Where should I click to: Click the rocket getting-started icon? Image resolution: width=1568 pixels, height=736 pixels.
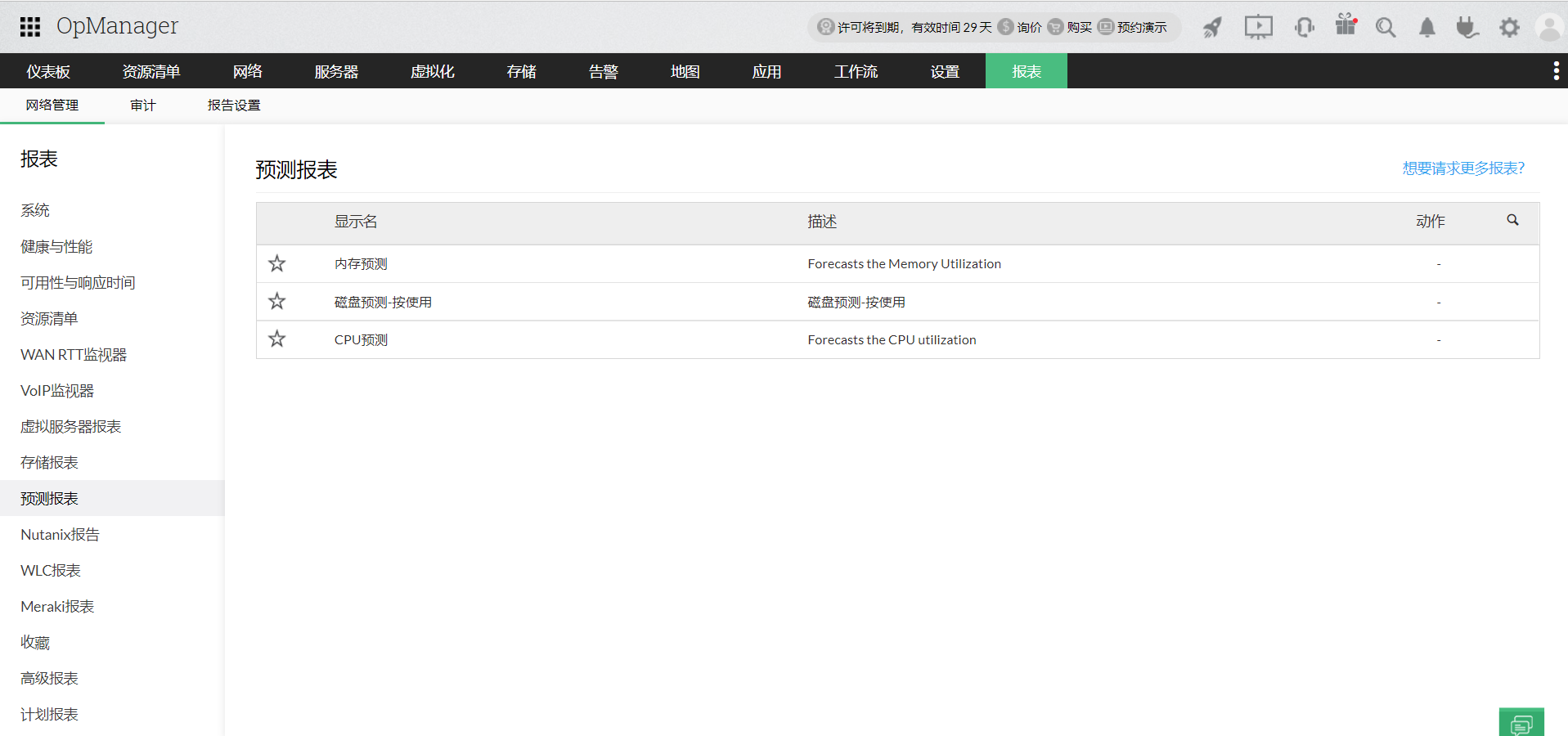click(1211, 27)
